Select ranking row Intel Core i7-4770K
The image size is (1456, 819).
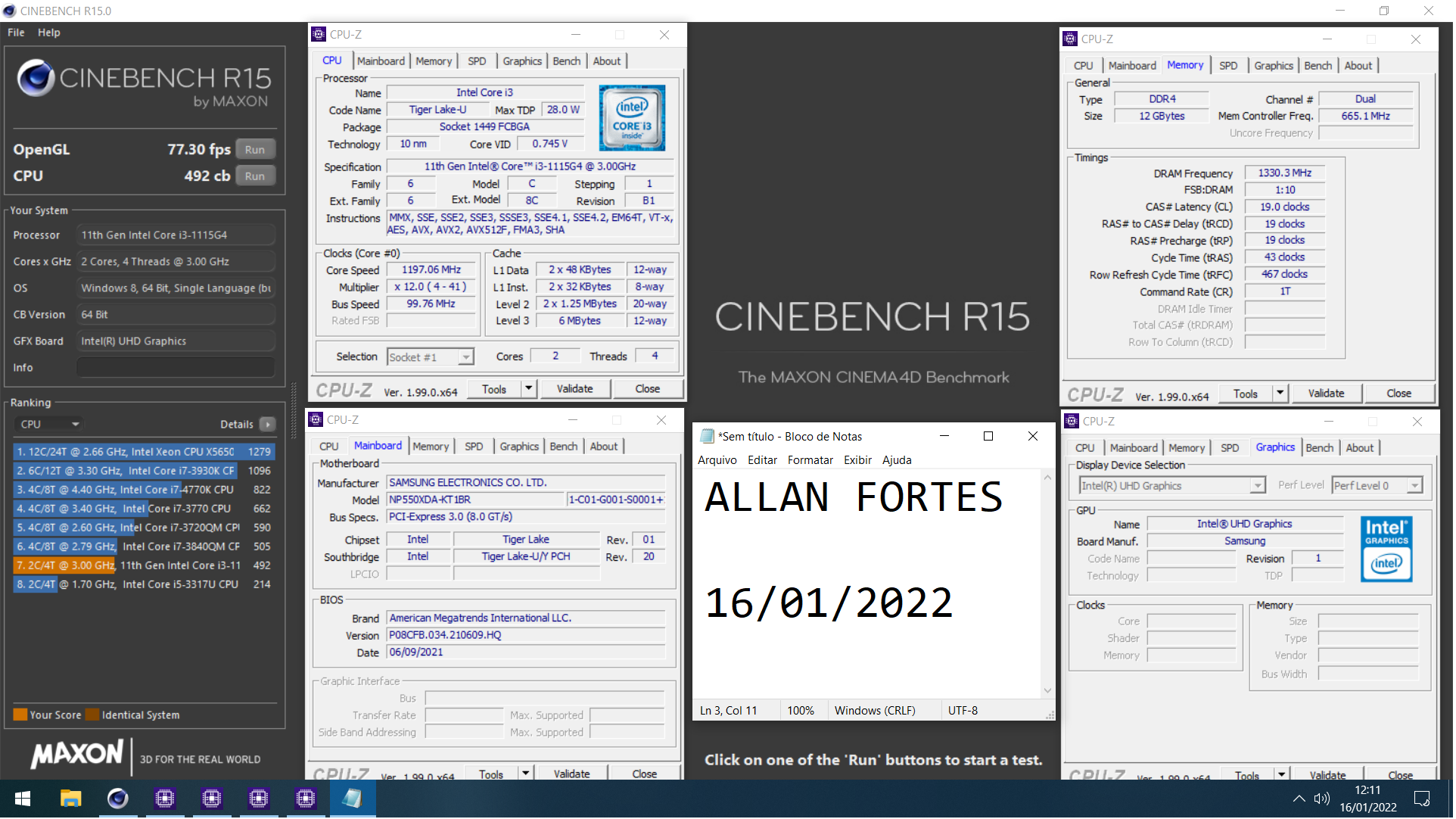pos(144,490)
